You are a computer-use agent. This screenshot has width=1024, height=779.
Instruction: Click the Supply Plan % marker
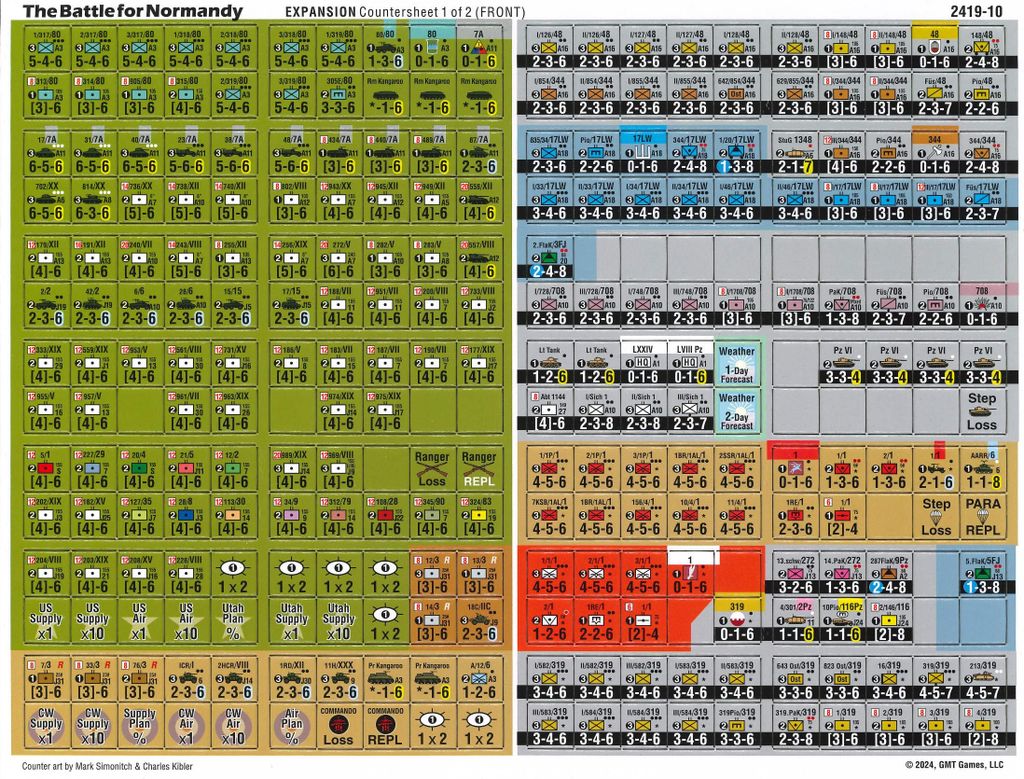[139, 726]
